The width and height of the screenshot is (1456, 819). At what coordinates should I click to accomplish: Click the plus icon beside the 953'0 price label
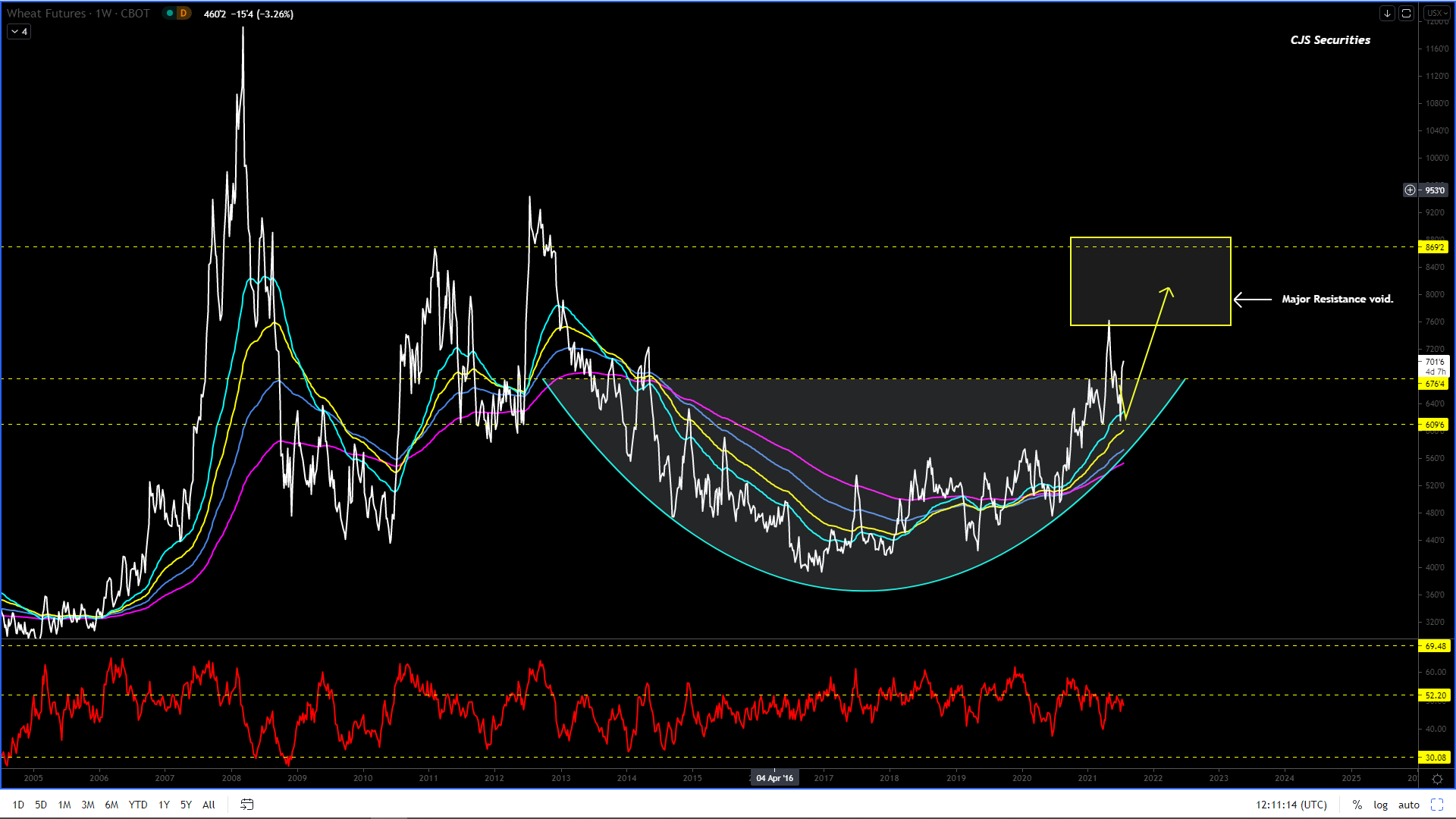1410,190
